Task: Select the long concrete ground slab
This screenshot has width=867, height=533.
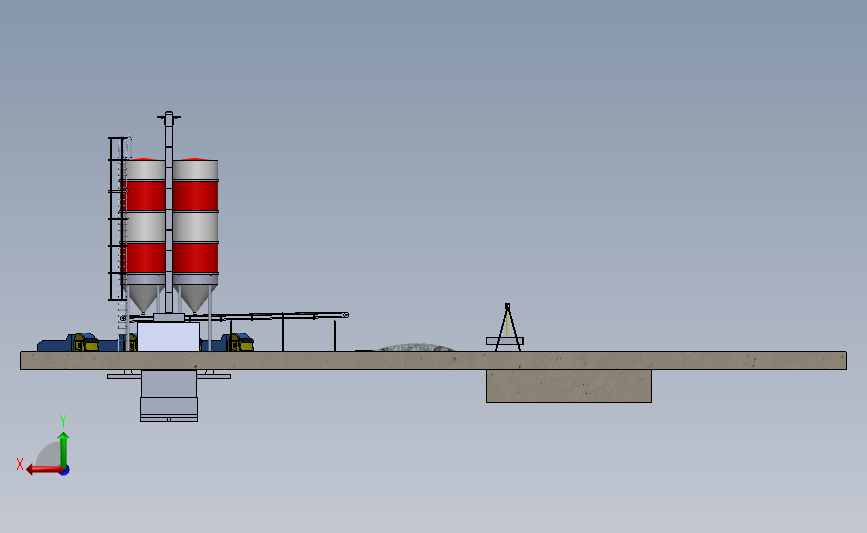Action: (434, 360)
